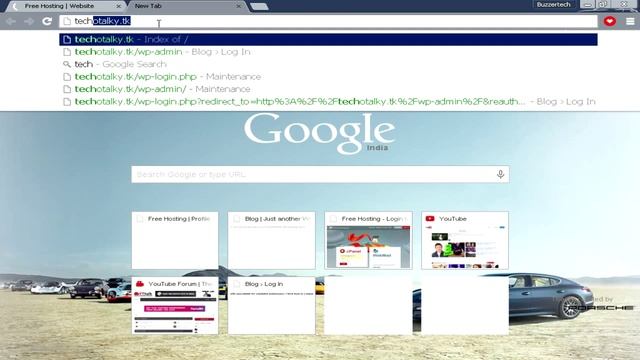Click the YouTube favicon on thumbnail
The width and height of the screenshot is (640, 360).
(x=430, y=219)
